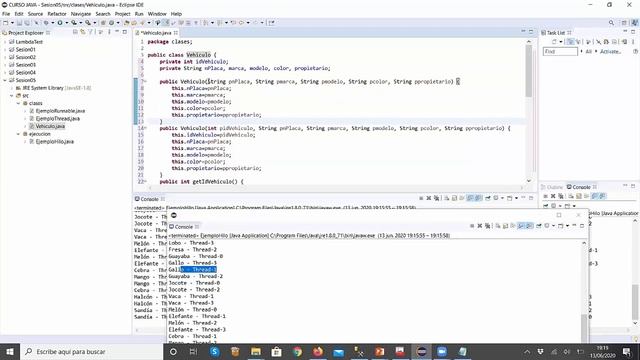Click the Open Type toolbar icon
640x360 pixels.
tap(126, 23)
